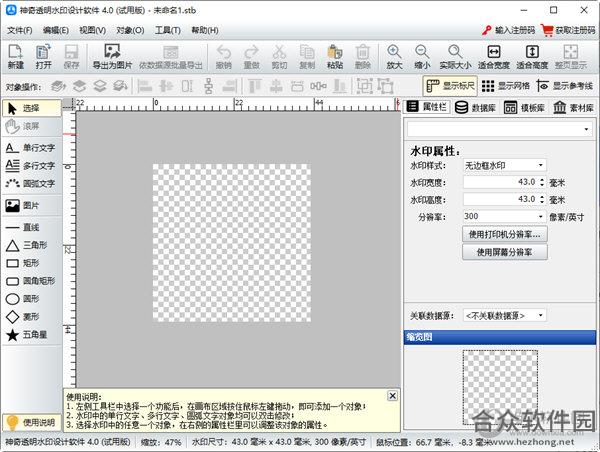Click 导出为图片 export as image icon
The width and height of the screenshot is (600, 452).
112,57
